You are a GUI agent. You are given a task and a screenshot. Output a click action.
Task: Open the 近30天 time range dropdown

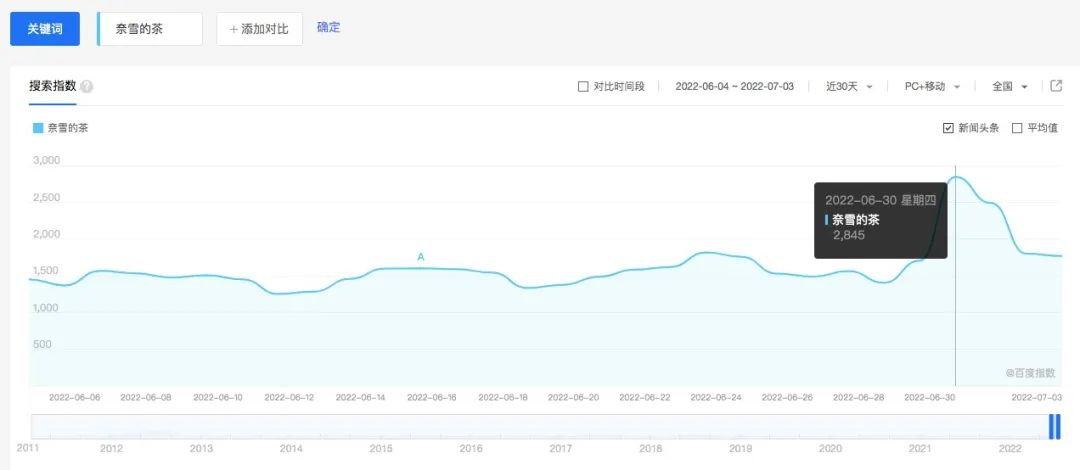pos(849,87)
